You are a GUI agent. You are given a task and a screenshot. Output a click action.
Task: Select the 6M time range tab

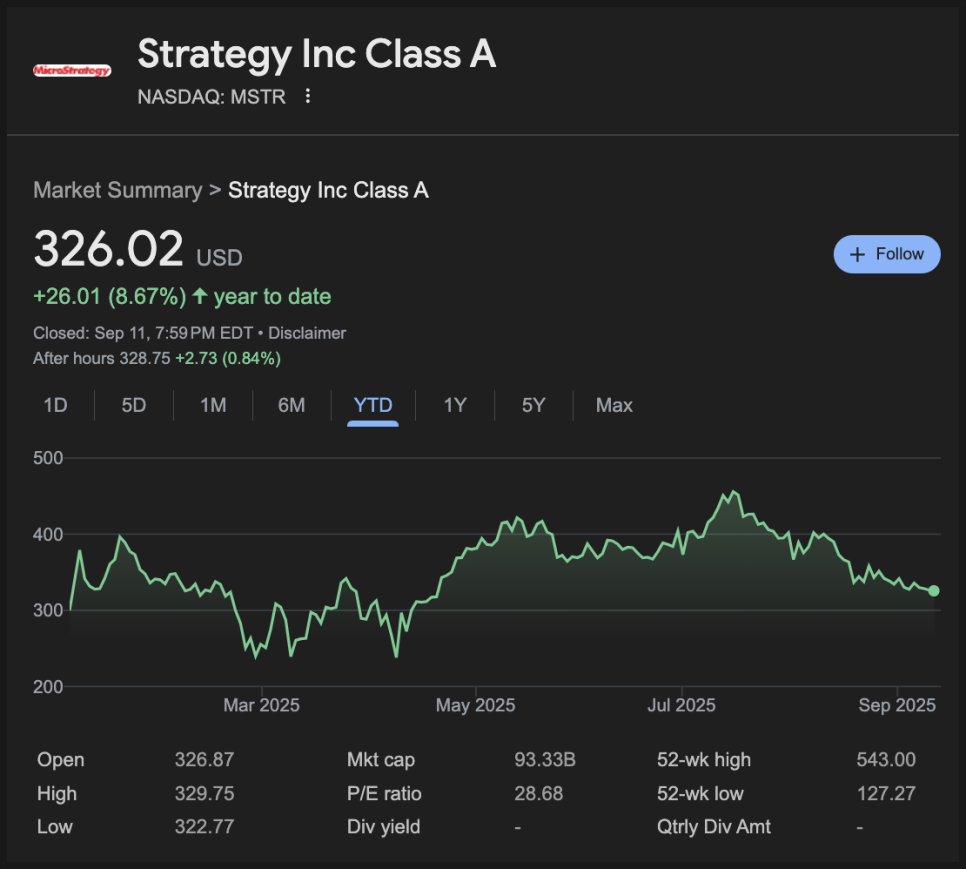pos(291,405)
